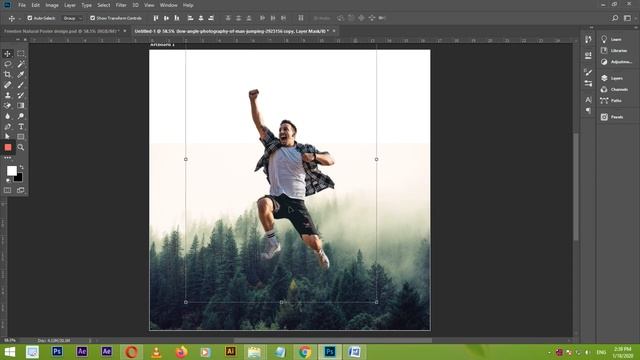The width and height of the screenshot is (640, 360).
Task: Align vertical centers in options bar
Action: pos(167,18)
